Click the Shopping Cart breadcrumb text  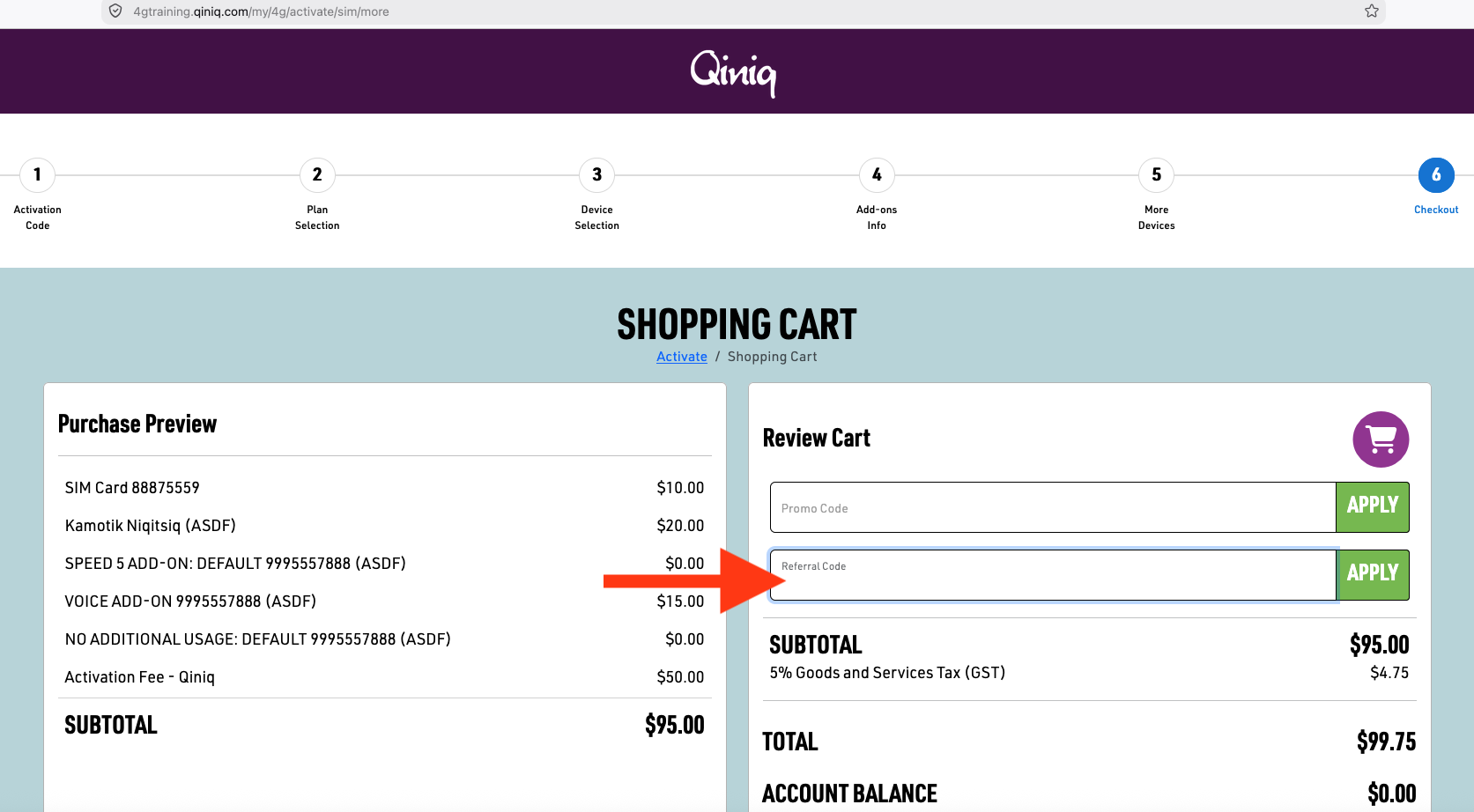coord(772,357)
